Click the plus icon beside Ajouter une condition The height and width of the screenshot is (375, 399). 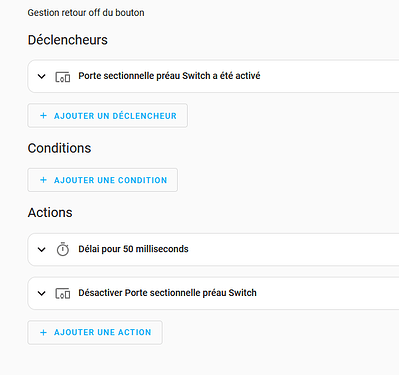coord(43,180)
